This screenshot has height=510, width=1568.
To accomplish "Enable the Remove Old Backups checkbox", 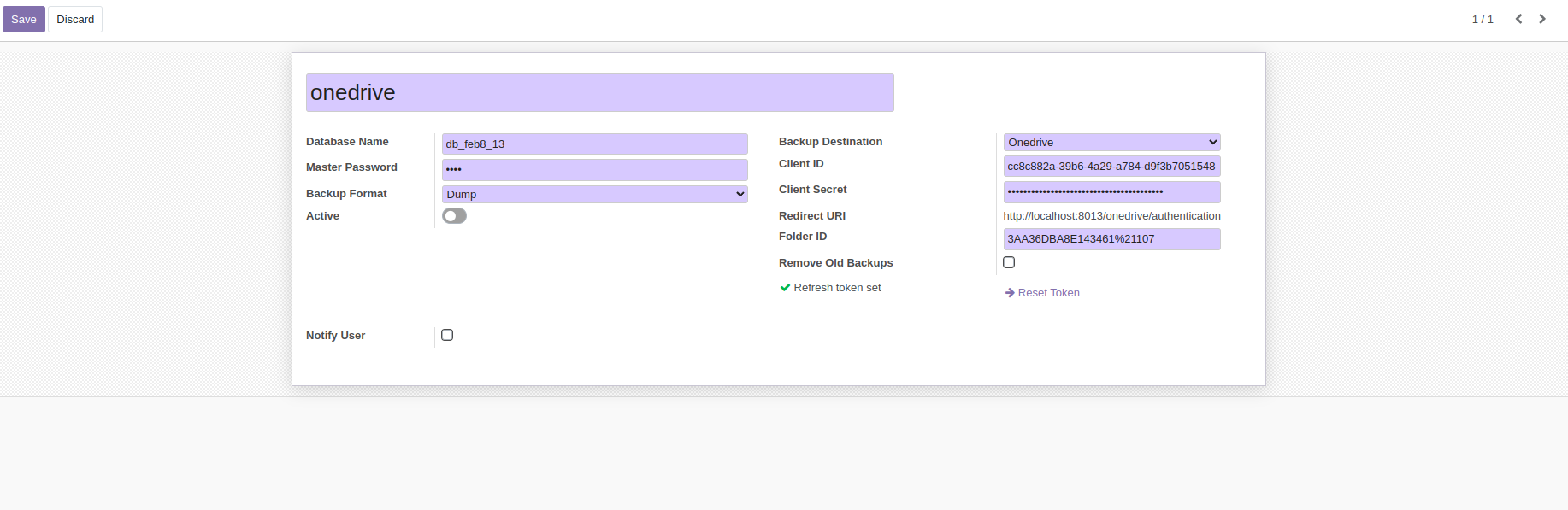I will 1009,262.
